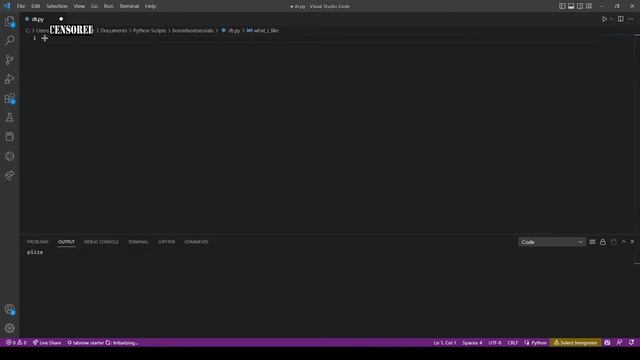Image resolution: width=640 pixels, height=360 pixels.
Task: Expand the boomboxtutorials breadcrumb segment
Action: point(193,30)
